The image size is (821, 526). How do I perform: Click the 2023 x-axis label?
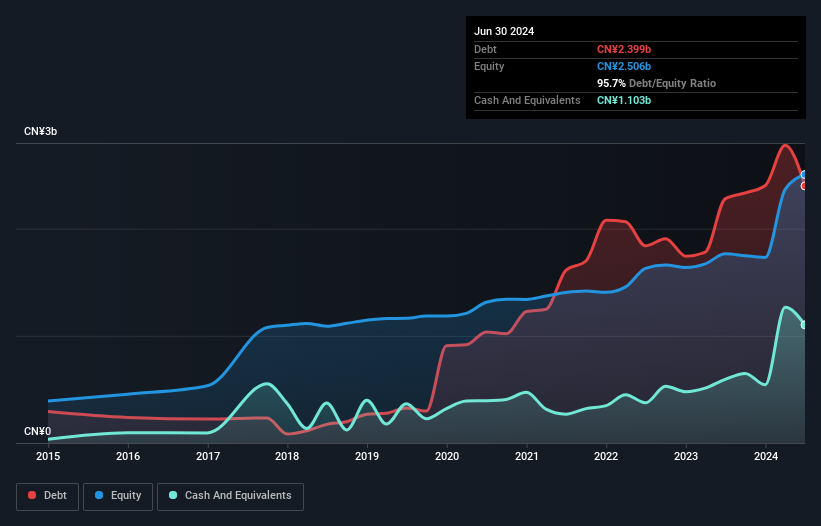click(x=686, y=456)
